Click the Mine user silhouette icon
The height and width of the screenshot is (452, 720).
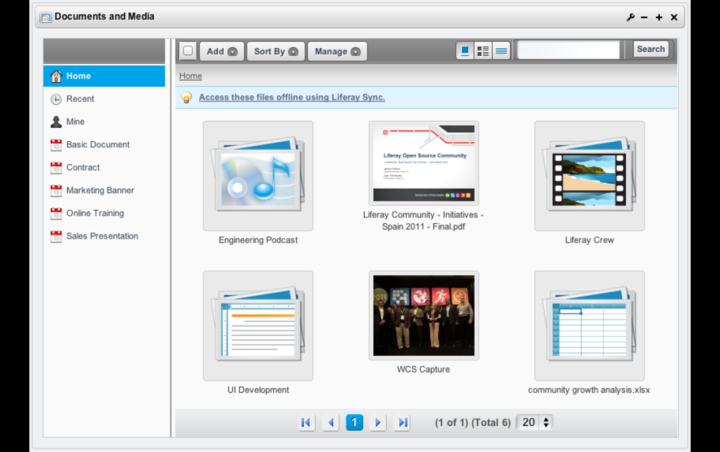point(56,122)
